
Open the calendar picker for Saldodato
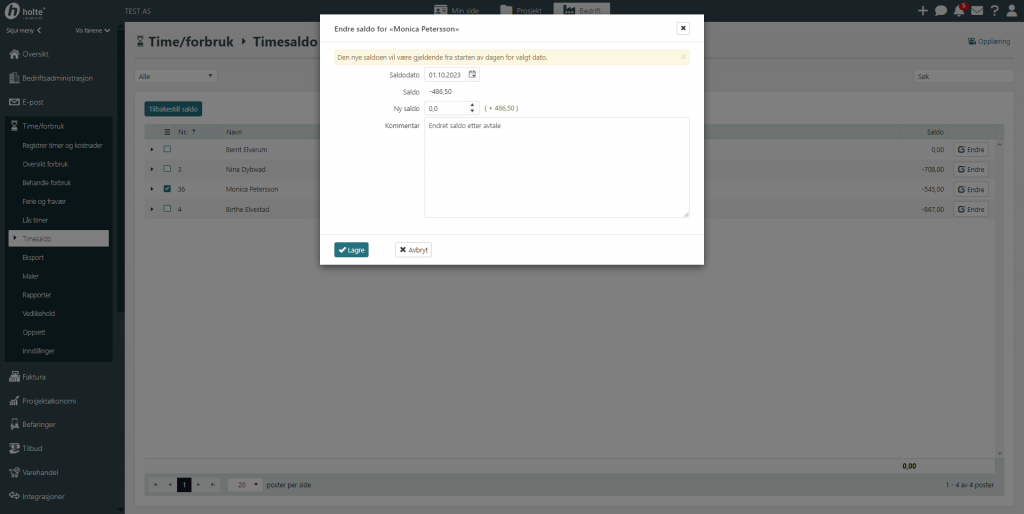click(x=472, y=74)
